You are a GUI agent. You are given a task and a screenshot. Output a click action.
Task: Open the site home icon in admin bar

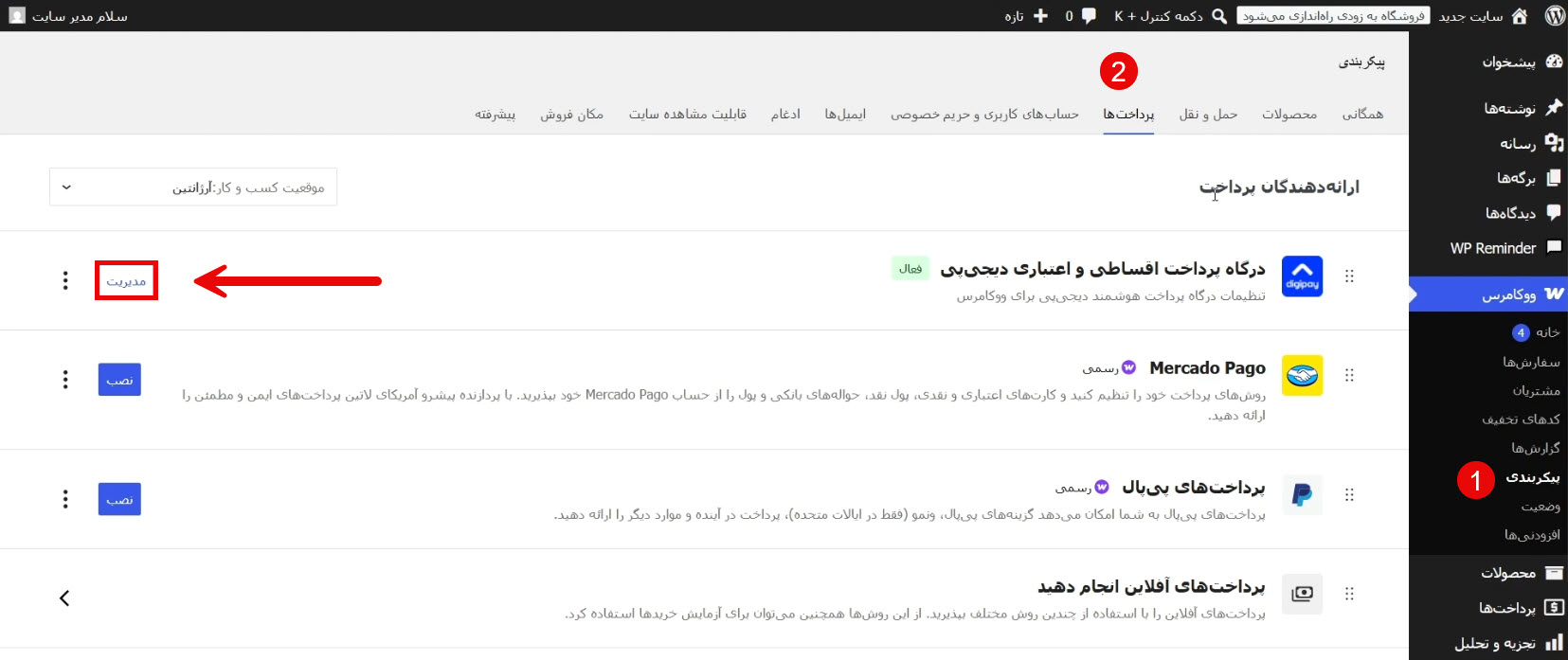click(x=1520, y=15)
